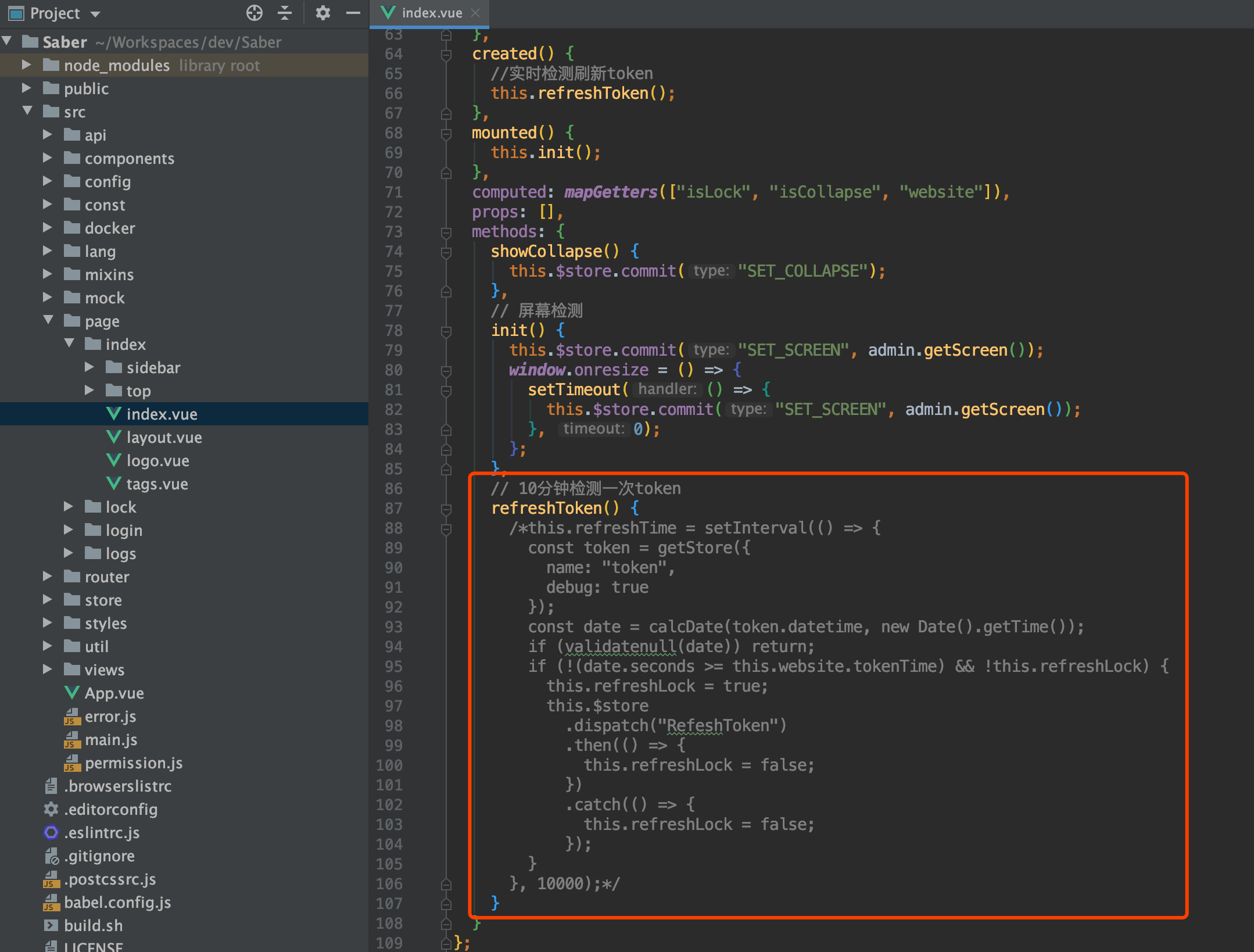Viewport: 1254px width, 952px height.
Task: Hide the Project panel with minus icon
Action: [353, 13]
